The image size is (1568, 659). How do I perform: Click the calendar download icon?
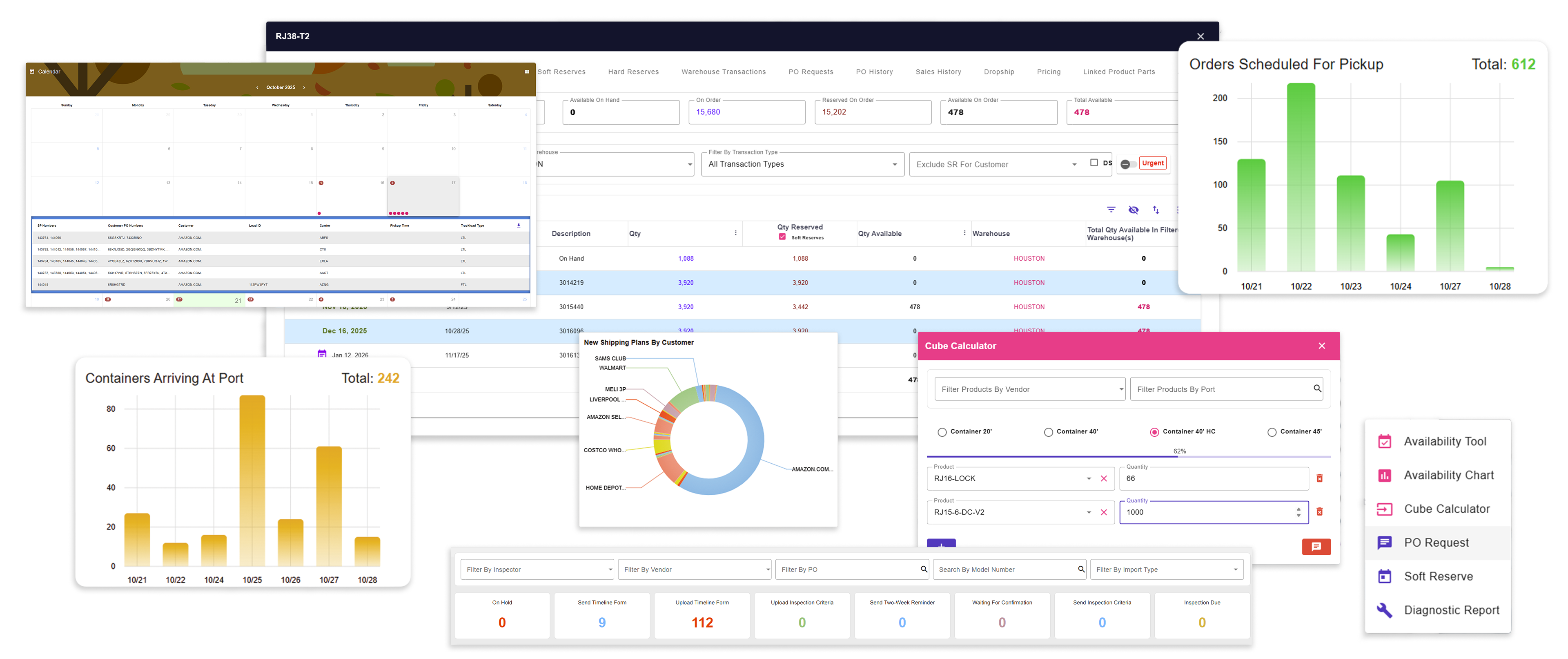click(x=519, y=226)
